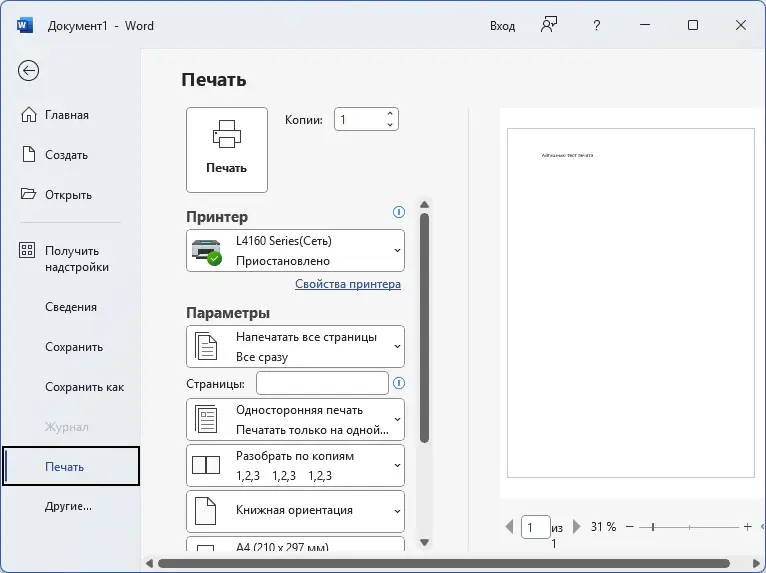Image resolution: width=766 pixels, height=573 pixels.
Task: Go to the next preview page
Action: (576, 527)
